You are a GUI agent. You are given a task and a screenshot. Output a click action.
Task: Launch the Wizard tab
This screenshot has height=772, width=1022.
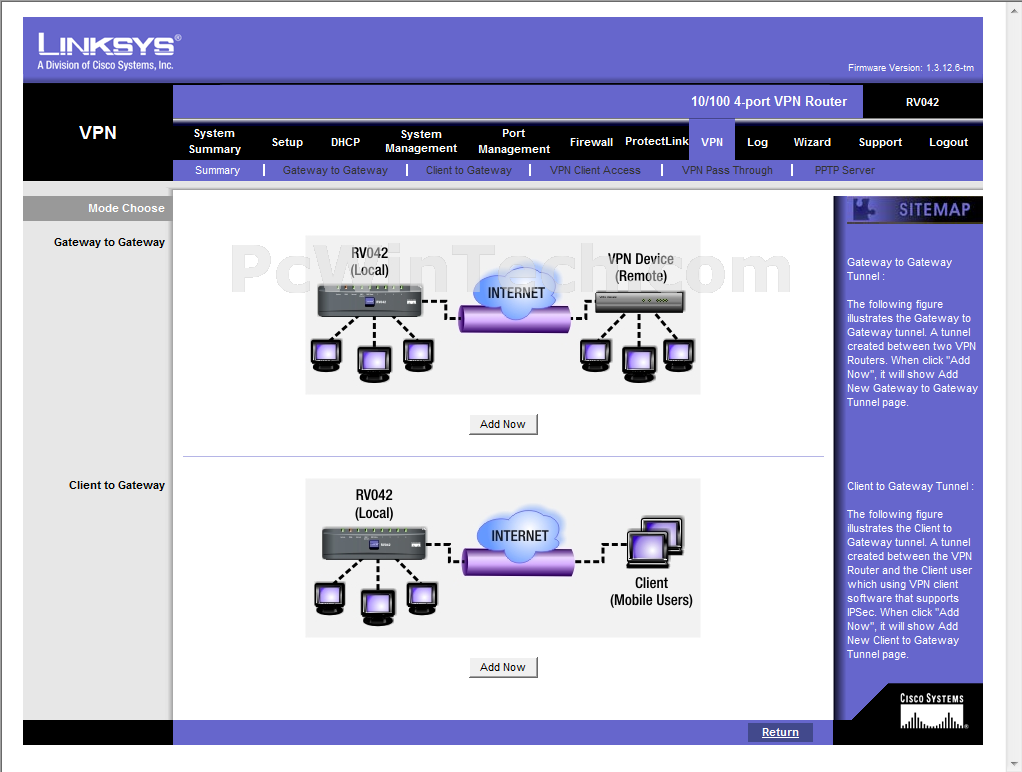[812, 142]
